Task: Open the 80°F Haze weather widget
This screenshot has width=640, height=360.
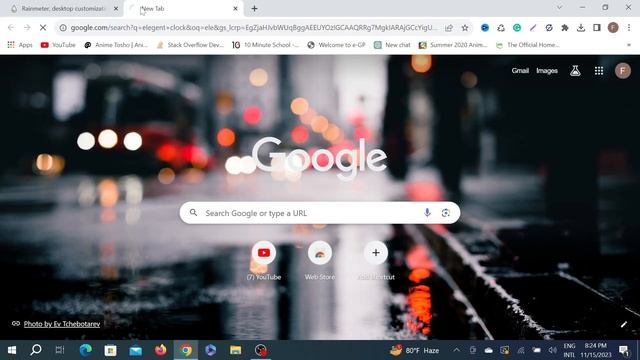Action: [x=415, y=350]
